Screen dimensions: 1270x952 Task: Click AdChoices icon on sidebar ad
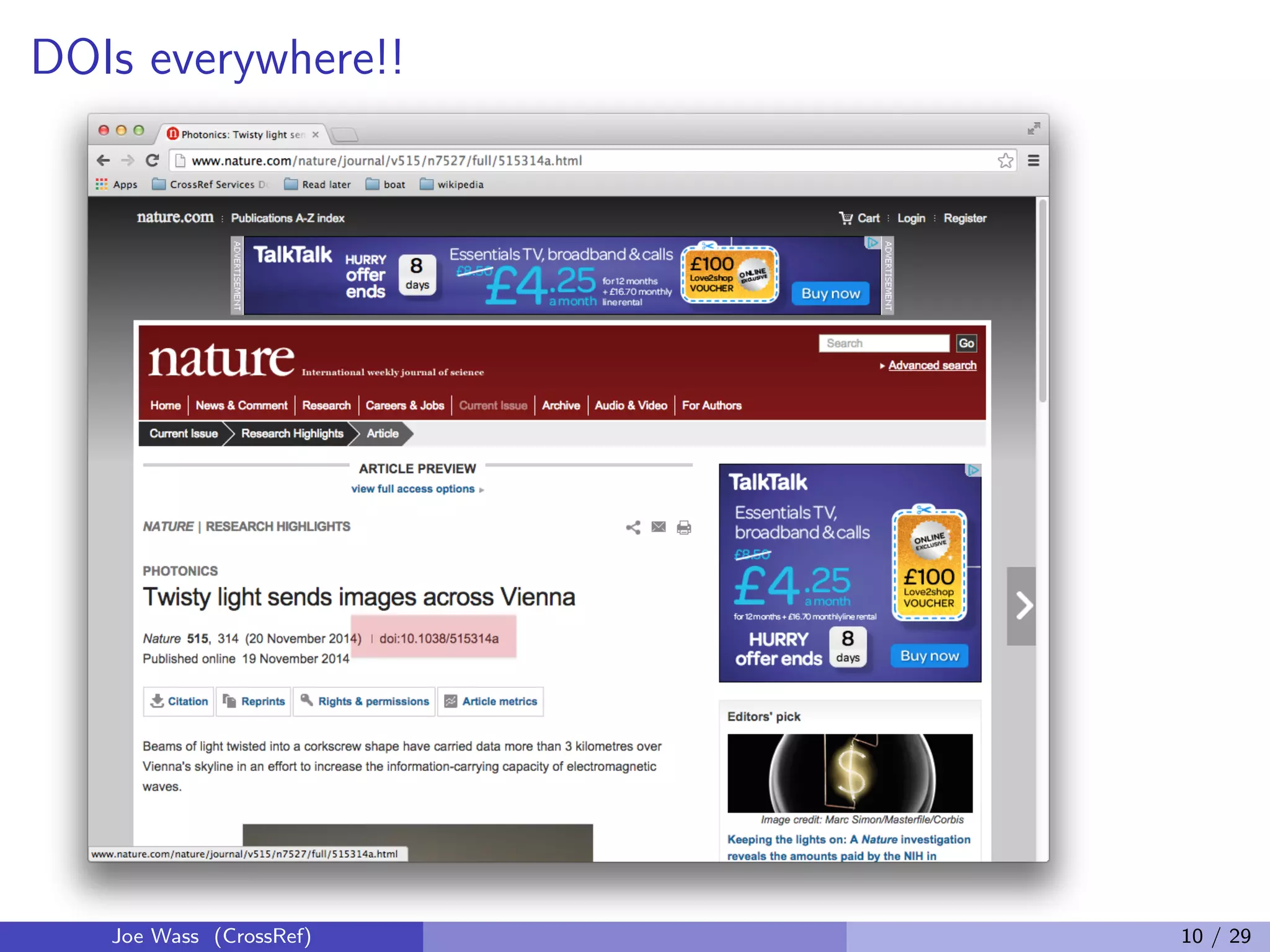pos(974,470)
